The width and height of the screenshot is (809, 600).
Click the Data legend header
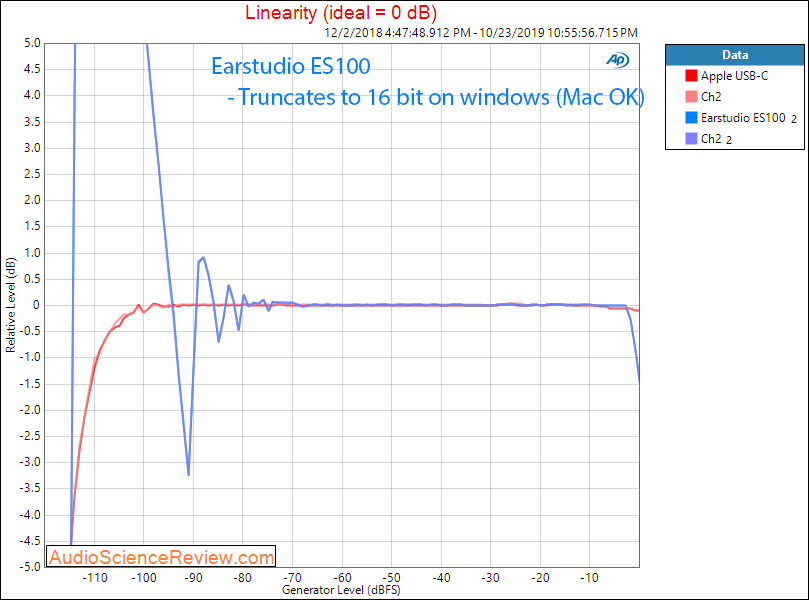tap(735, 55)
